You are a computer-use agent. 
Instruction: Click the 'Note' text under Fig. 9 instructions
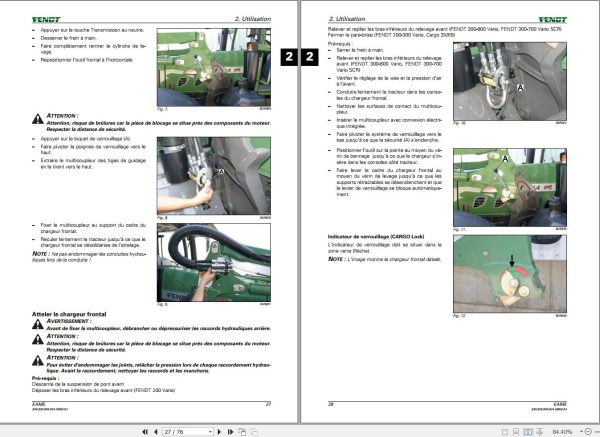point(40,254)
